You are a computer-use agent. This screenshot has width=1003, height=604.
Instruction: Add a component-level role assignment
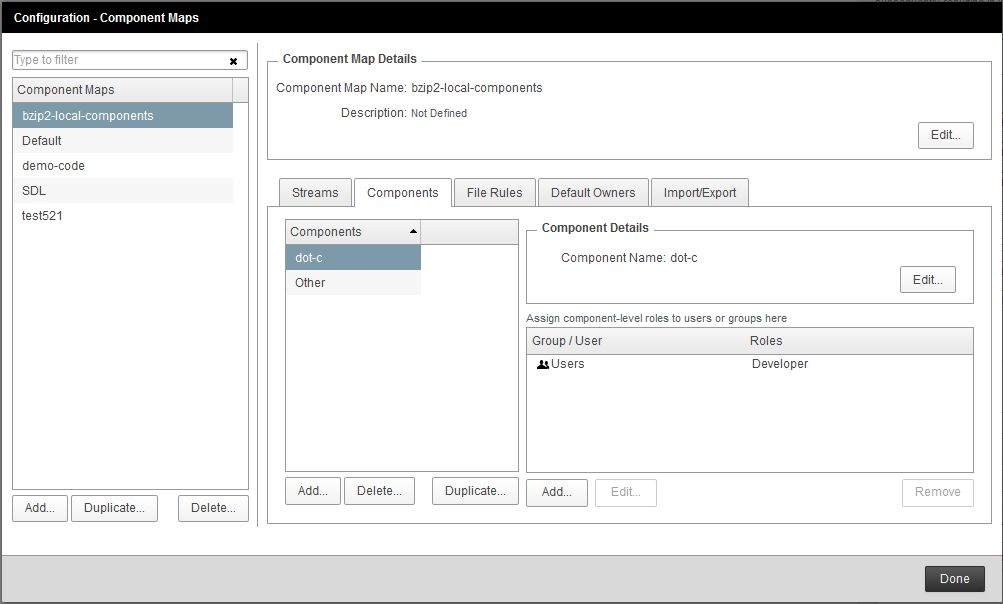pos(556,492)
